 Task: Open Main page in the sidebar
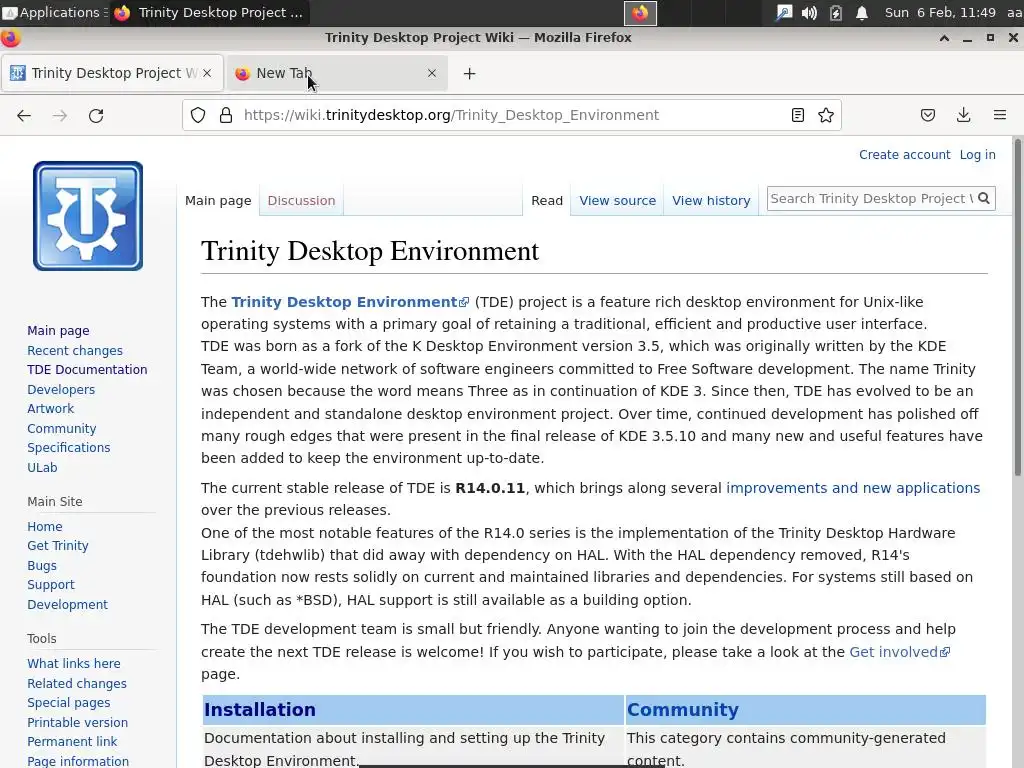[58, 330]
